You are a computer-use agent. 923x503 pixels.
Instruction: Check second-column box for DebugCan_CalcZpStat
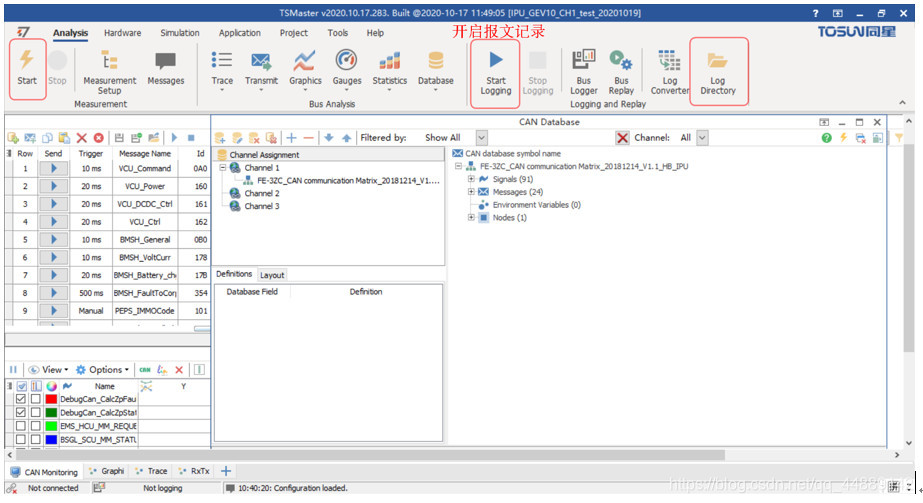pyautogui.click(x=36, y=412)
